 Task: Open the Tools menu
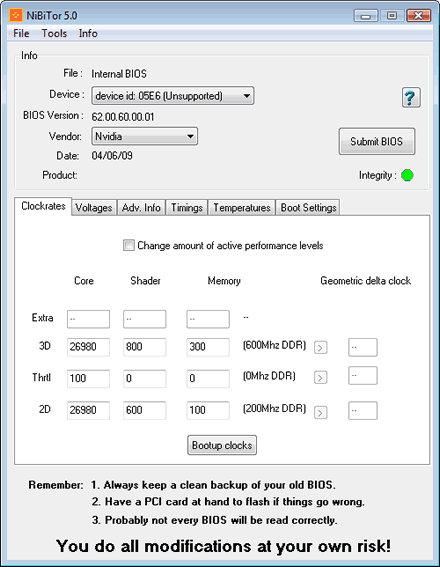[x=54, y=33]
